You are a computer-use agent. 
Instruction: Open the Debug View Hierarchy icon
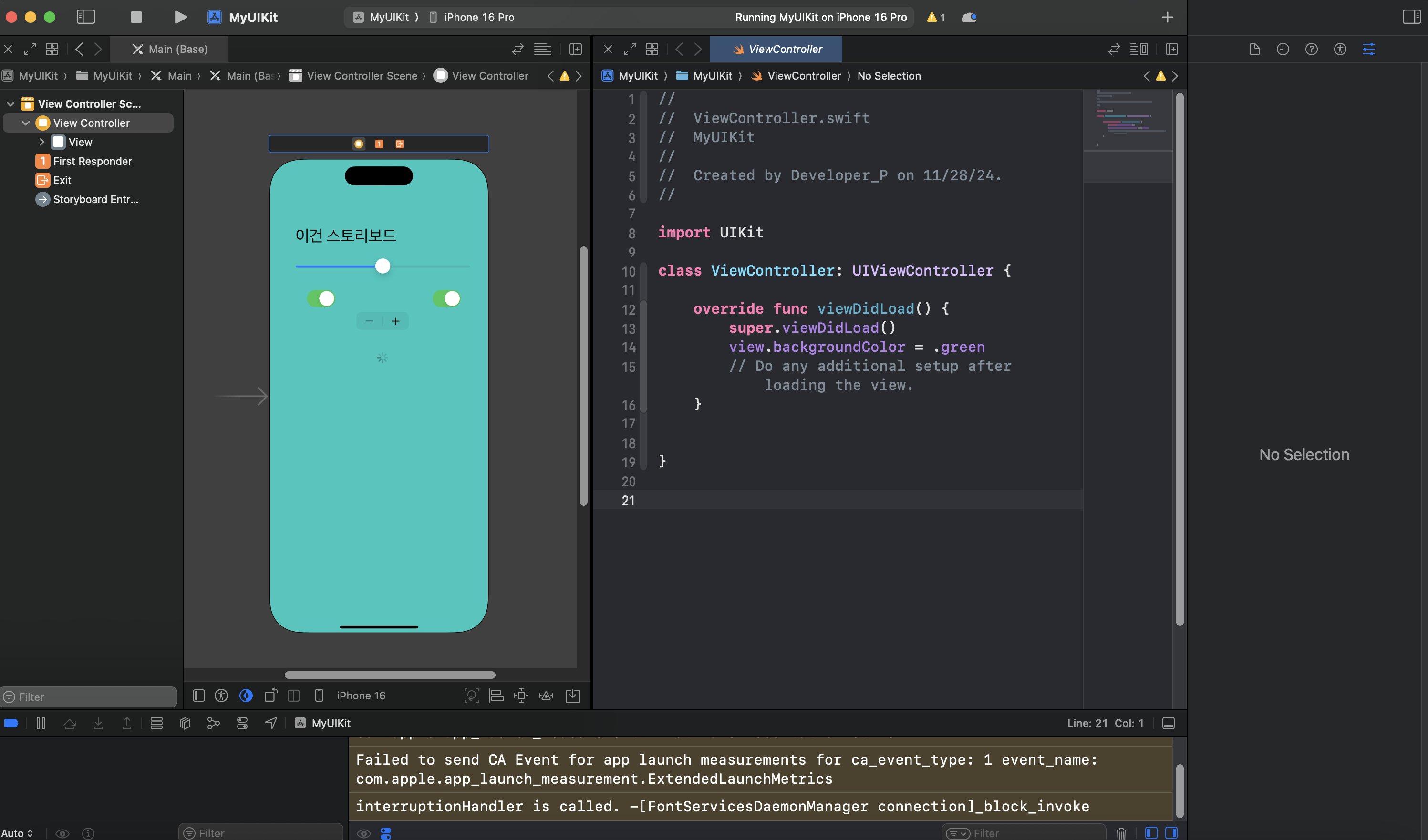click(x=185, y=723)
